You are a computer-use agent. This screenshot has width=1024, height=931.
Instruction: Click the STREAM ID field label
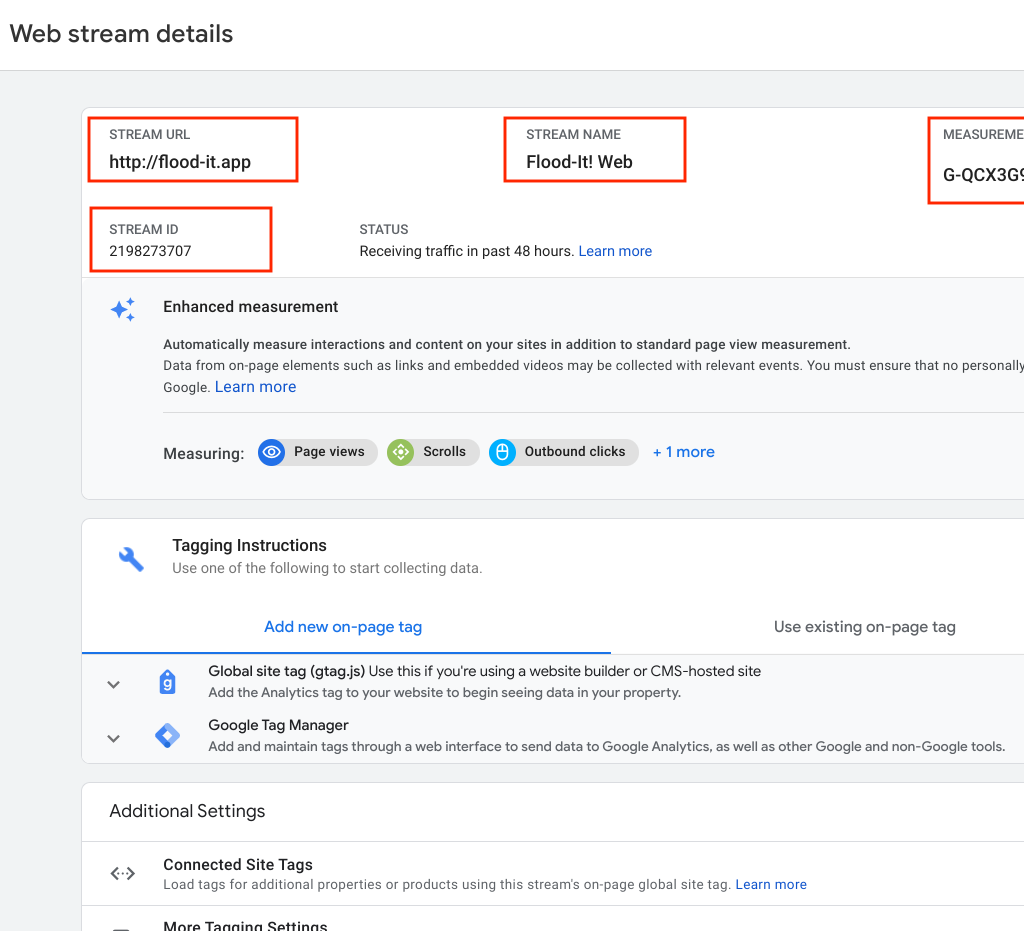(143, 230)
